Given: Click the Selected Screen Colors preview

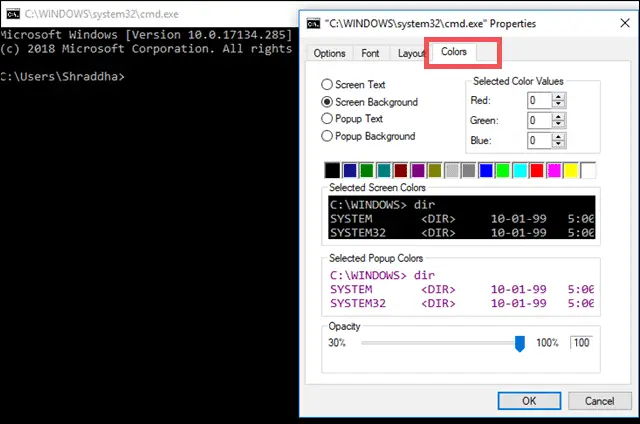Looking at the screenshot, I should [461, 218].
